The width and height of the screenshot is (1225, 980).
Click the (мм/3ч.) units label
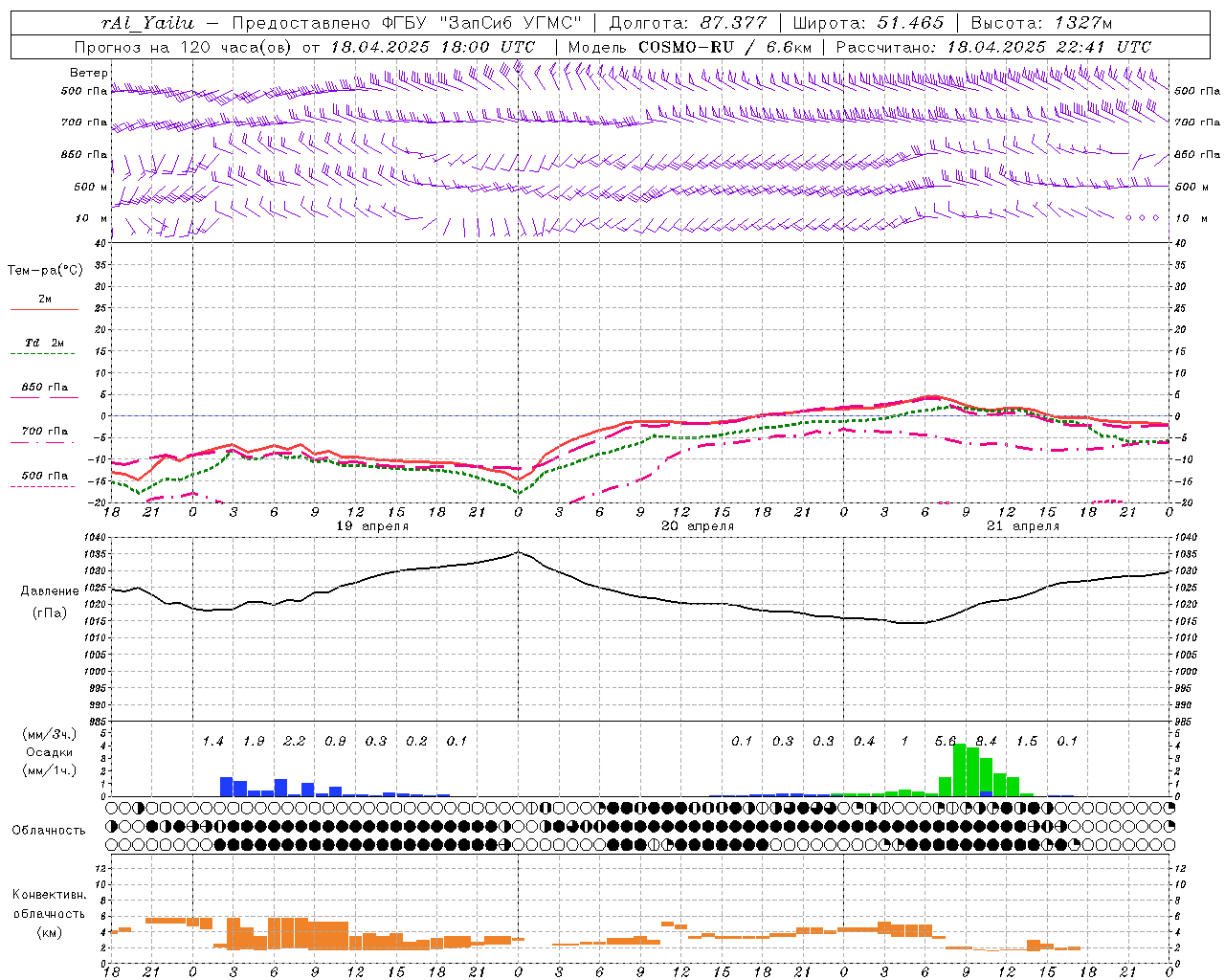point(50,735)
